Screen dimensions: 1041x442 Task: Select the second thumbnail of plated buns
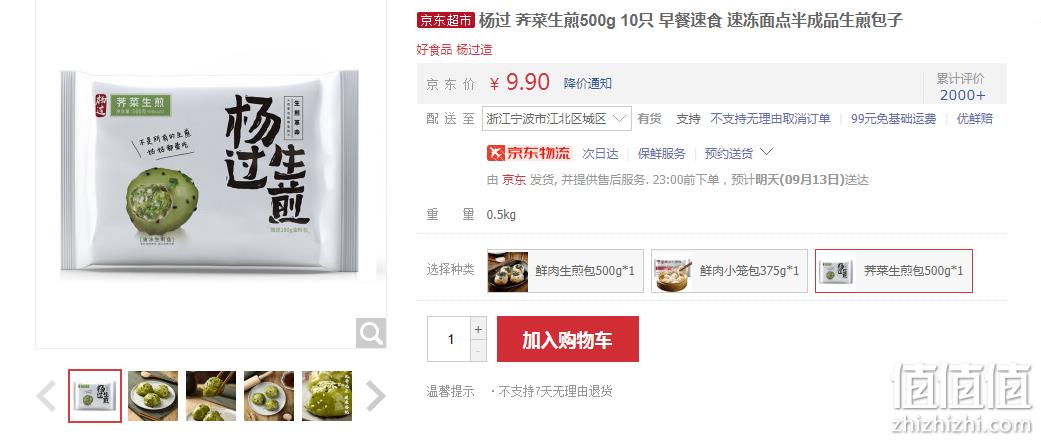pos(153,396)
